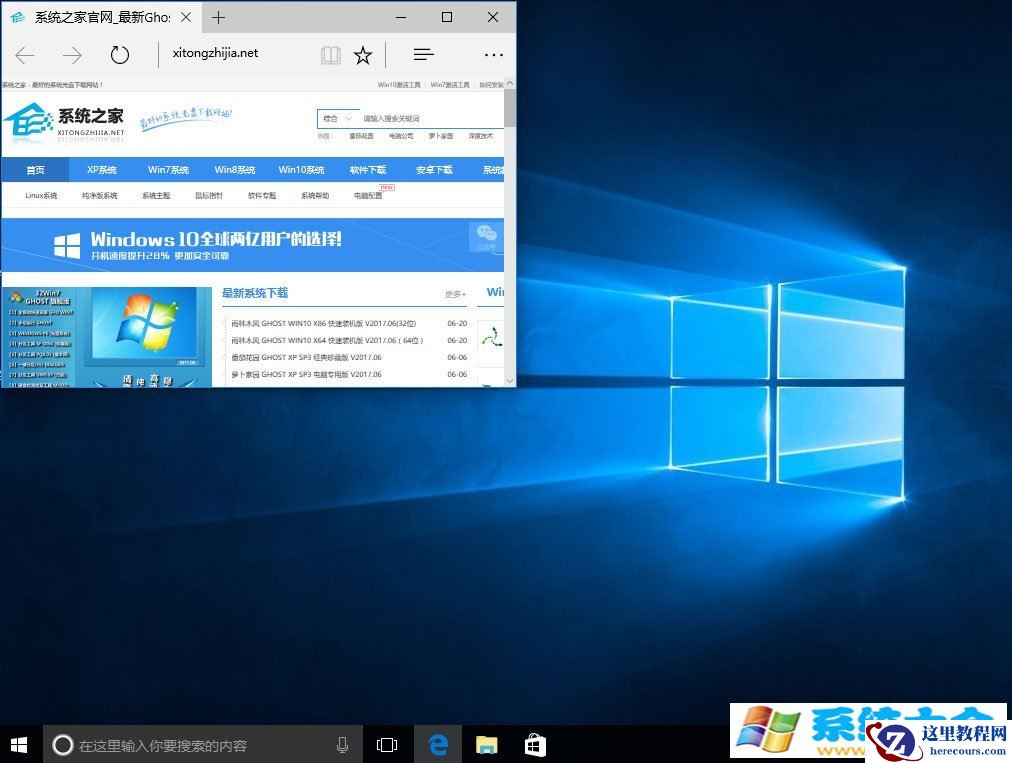Open File Explorer from the taskbar
Screen dimensions: 1012x763
[x=486, y=744]
